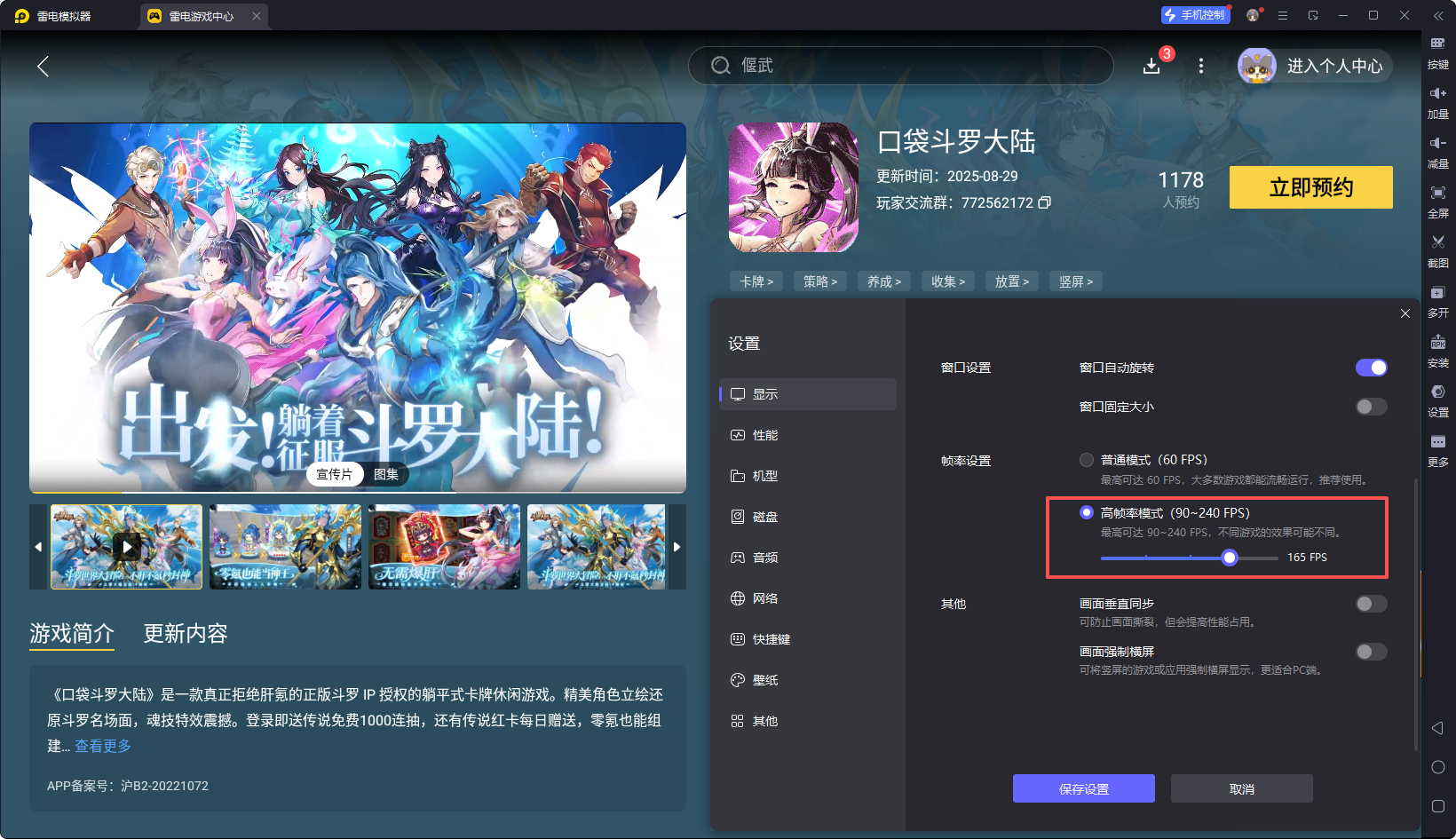Click the 取消 button
The width and height of the screenshot is (1456, 839).
click(x=1242, y=788)
